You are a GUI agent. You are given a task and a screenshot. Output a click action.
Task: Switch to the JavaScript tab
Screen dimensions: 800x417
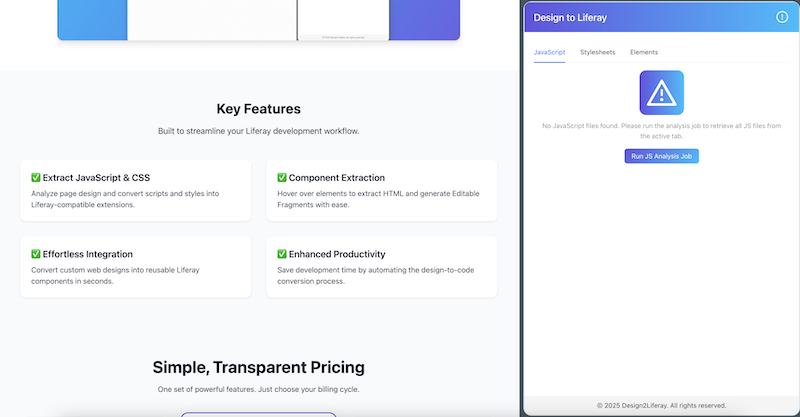[549, 52]
